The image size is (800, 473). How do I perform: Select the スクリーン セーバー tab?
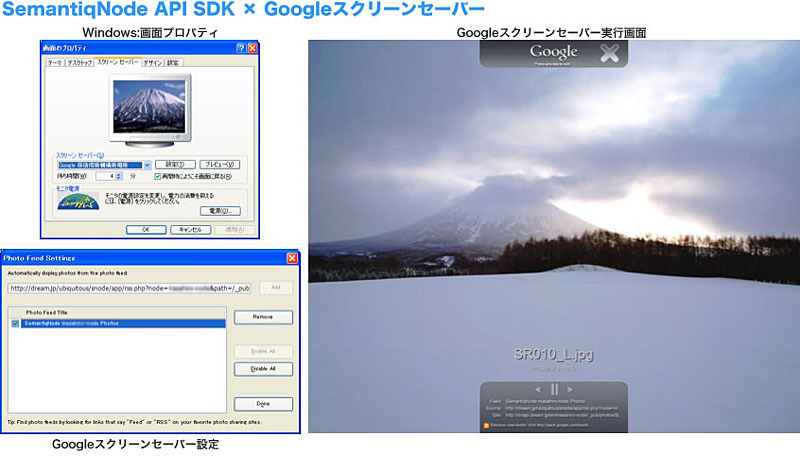click(117, 62)
